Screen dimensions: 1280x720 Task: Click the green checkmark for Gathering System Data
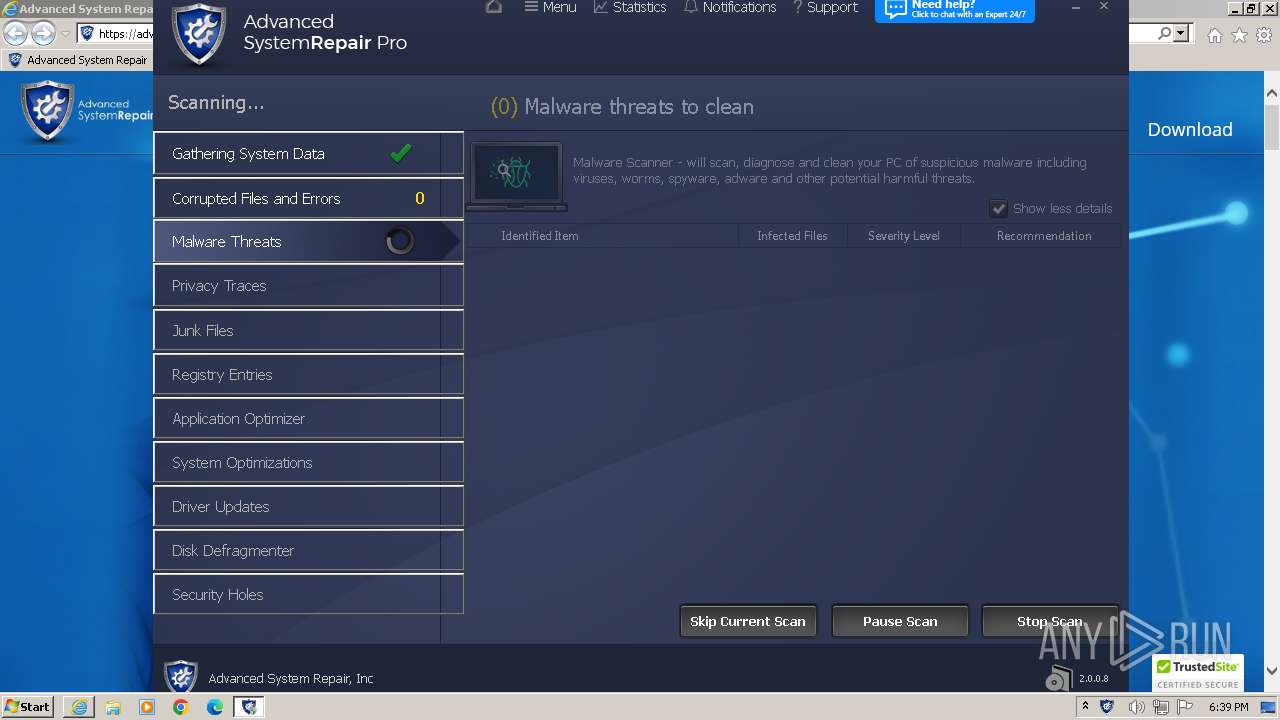[x=401, y=153]
